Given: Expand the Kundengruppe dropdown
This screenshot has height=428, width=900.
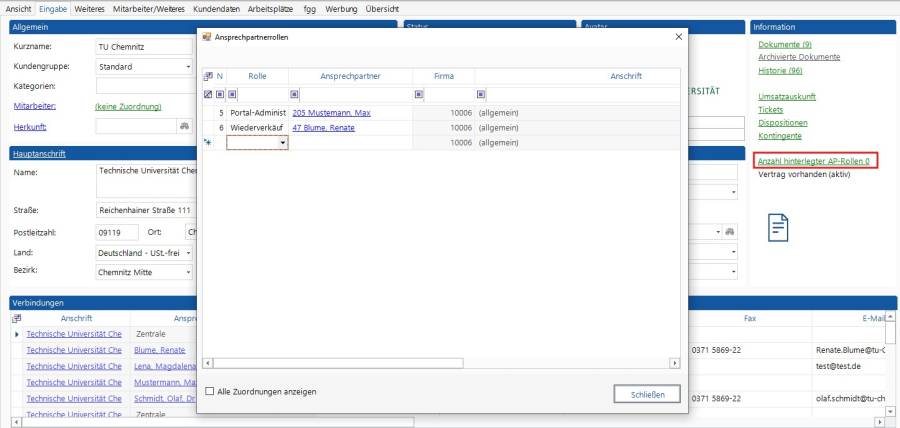Looking at the screenshot, I should tap(188, 67).
